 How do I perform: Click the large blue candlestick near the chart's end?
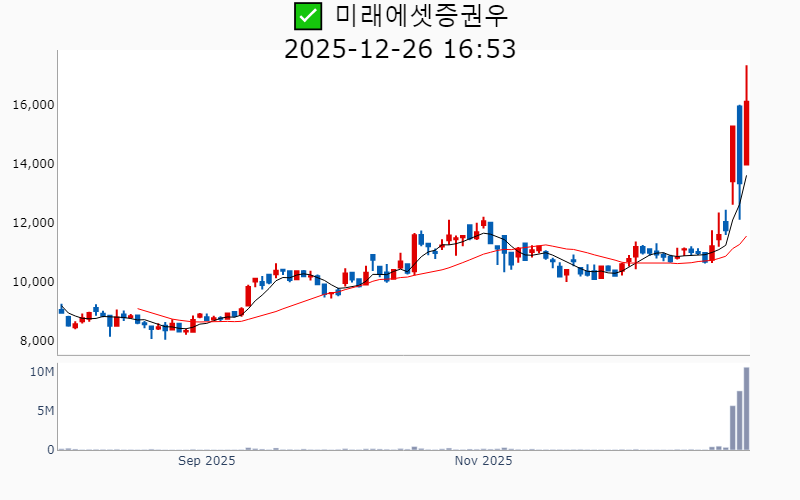click(740, 140)
